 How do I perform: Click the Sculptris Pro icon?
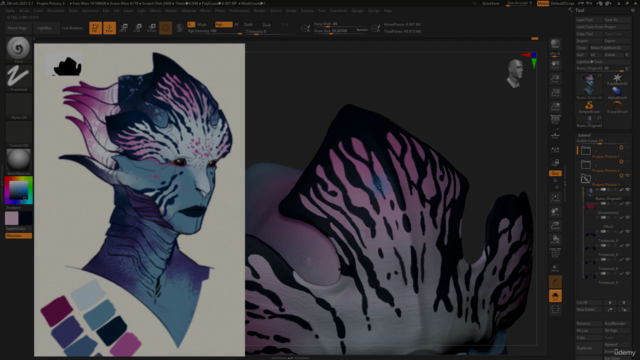[x=179, y=28]
